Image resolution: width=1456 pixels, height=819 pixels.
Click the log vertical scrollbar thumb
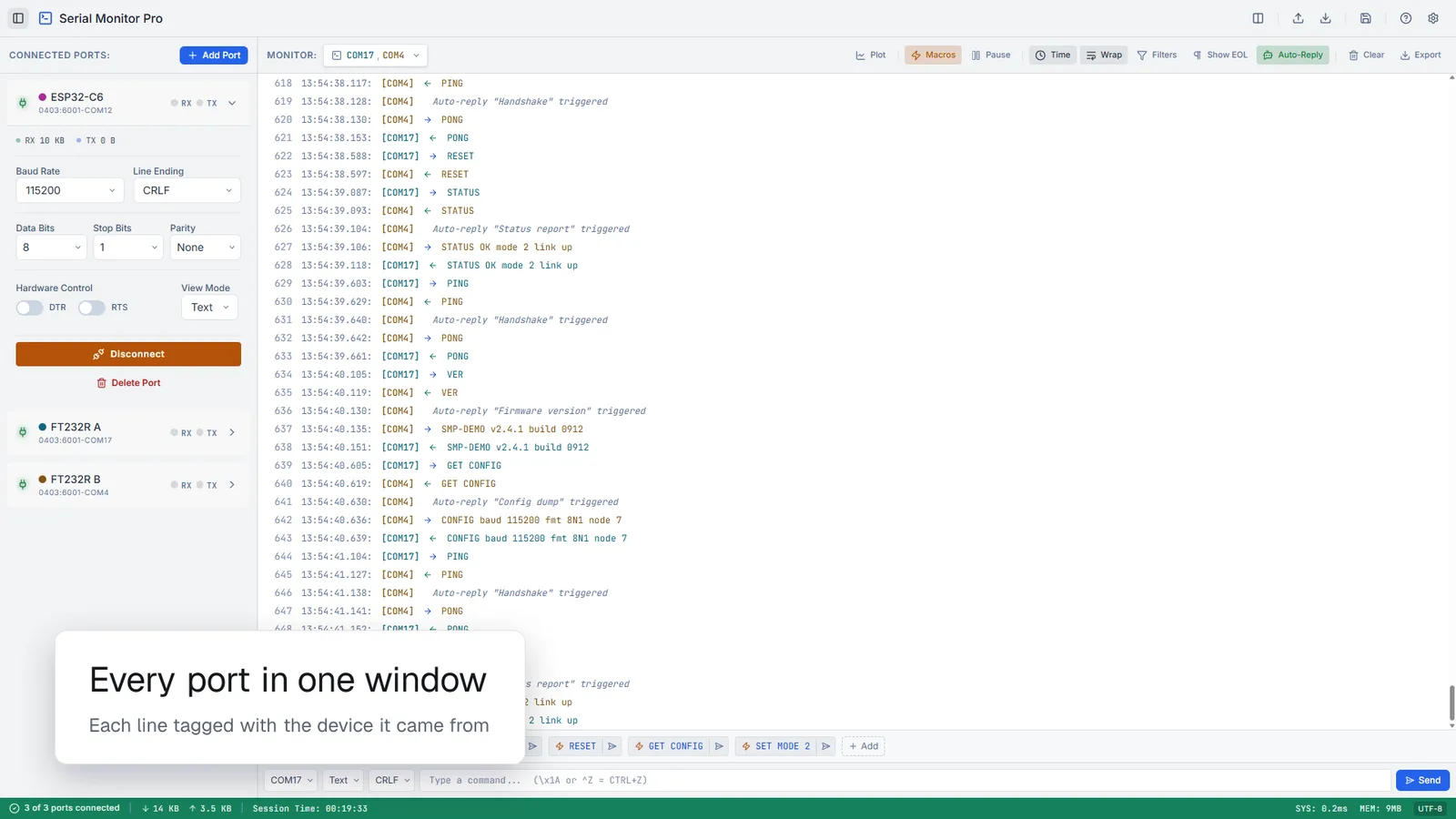click(1451, 703)
